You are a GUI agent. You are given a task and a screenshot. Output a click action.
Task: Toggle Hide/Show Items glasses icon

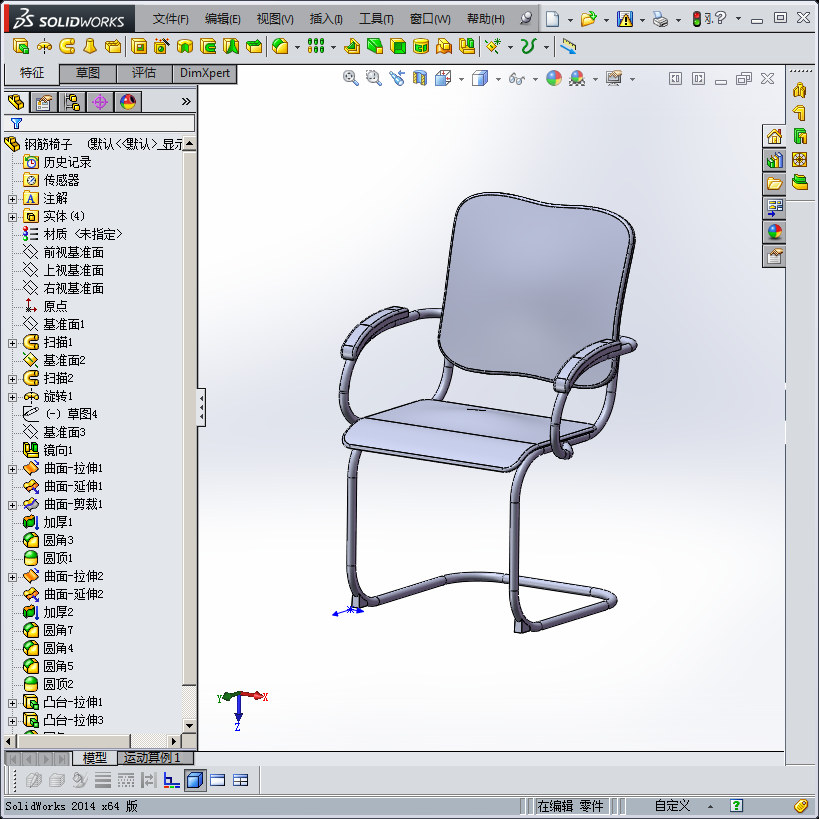point(517,79)
